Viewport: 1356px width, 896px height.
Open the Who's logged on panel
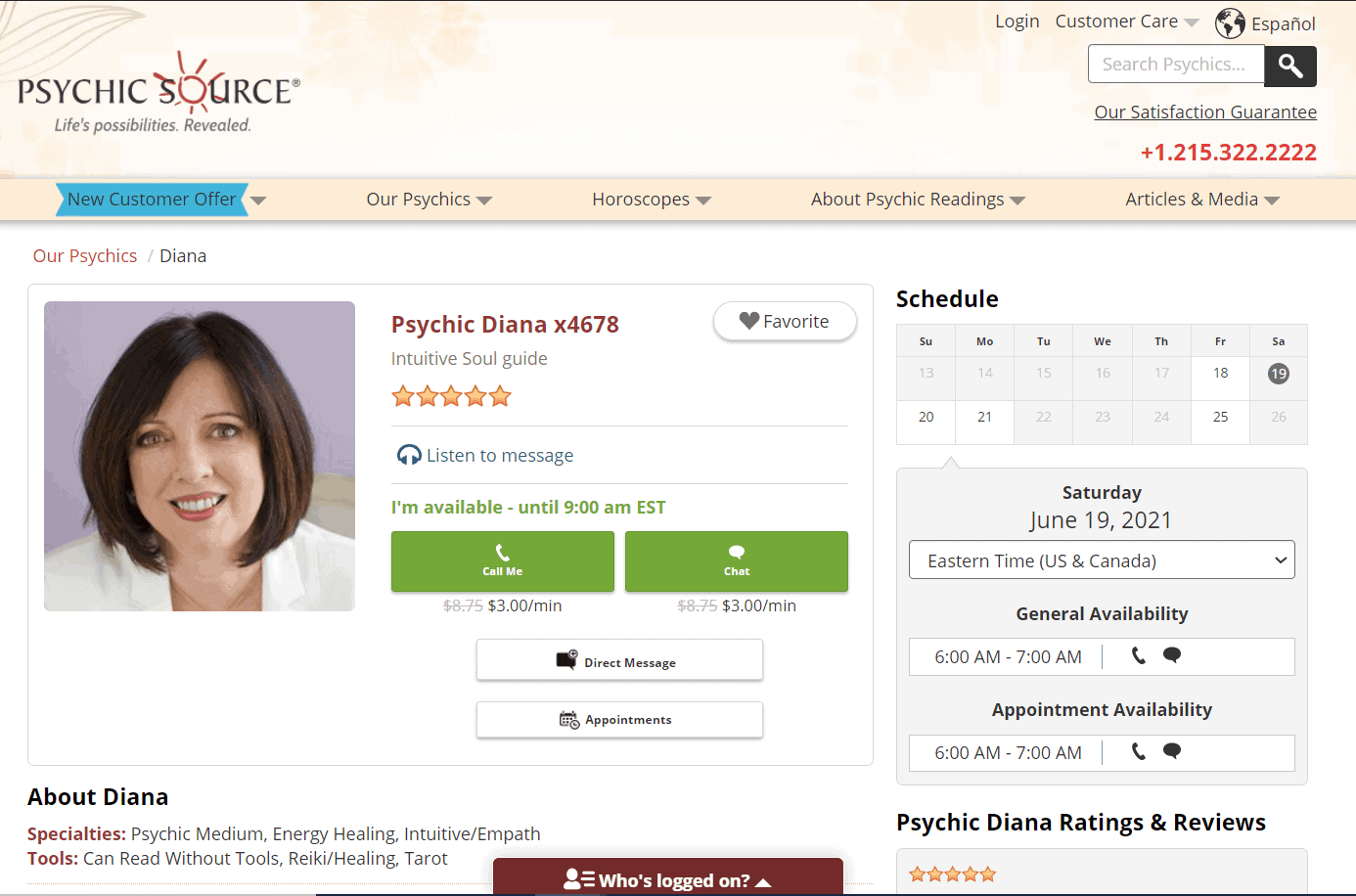pos(668,878)
